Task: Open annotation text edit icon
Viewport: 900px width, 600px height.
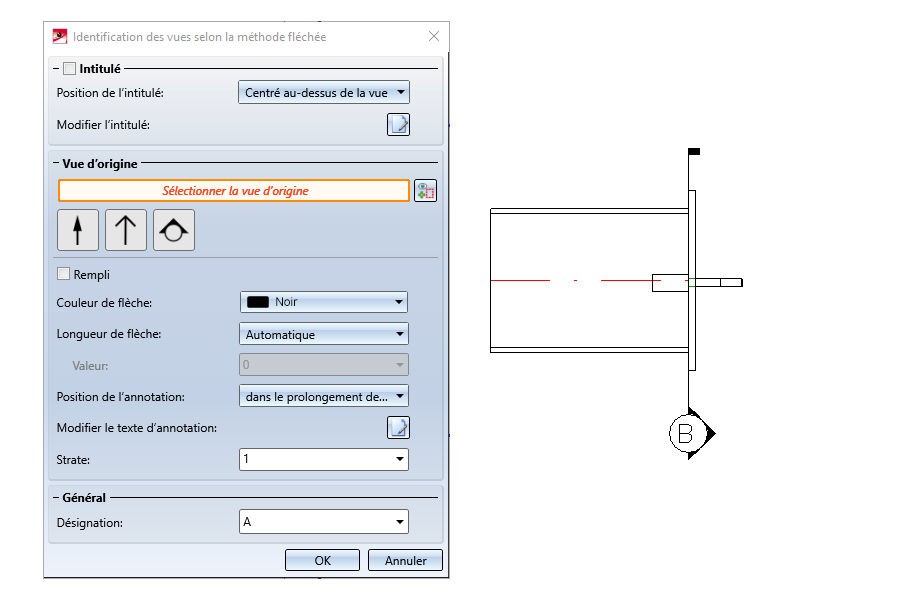Action: click(x=399, y=428)
